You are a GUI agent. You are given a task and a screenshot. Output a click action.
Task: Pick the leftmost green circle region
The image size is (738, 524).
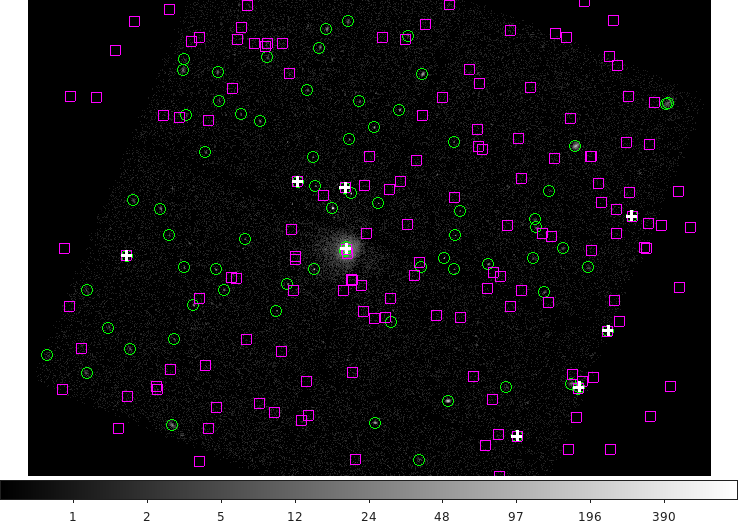(x=47, y=355)
